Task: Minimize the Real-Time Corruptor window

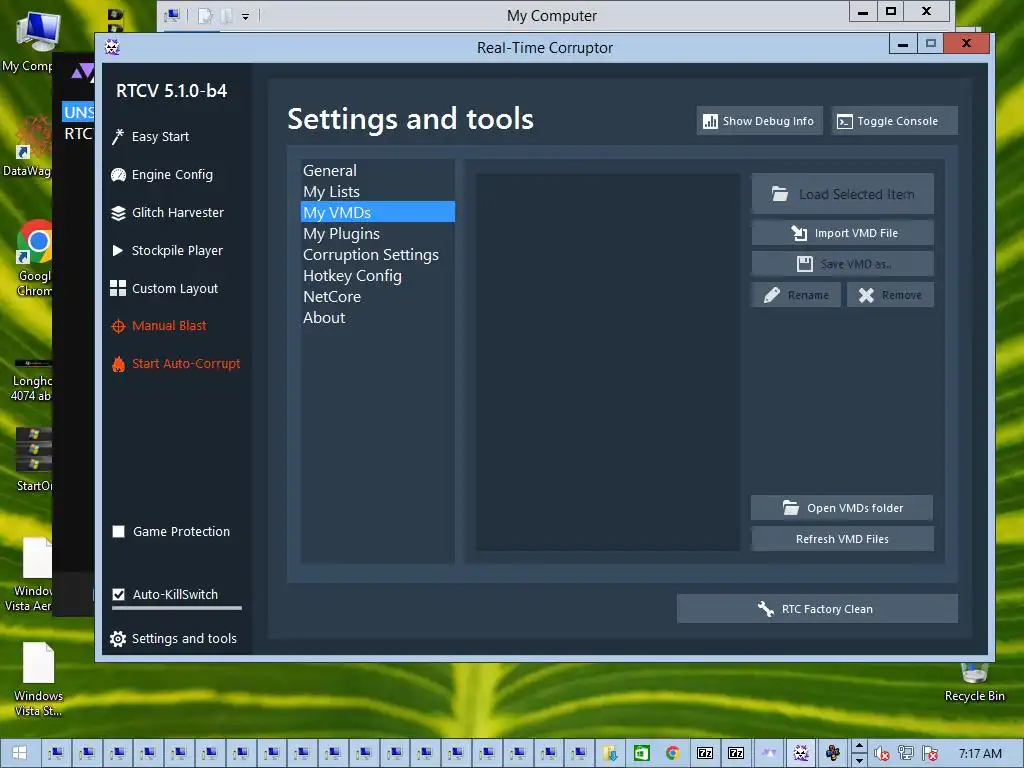Action: pyautogui.click(x=903, y=44)
